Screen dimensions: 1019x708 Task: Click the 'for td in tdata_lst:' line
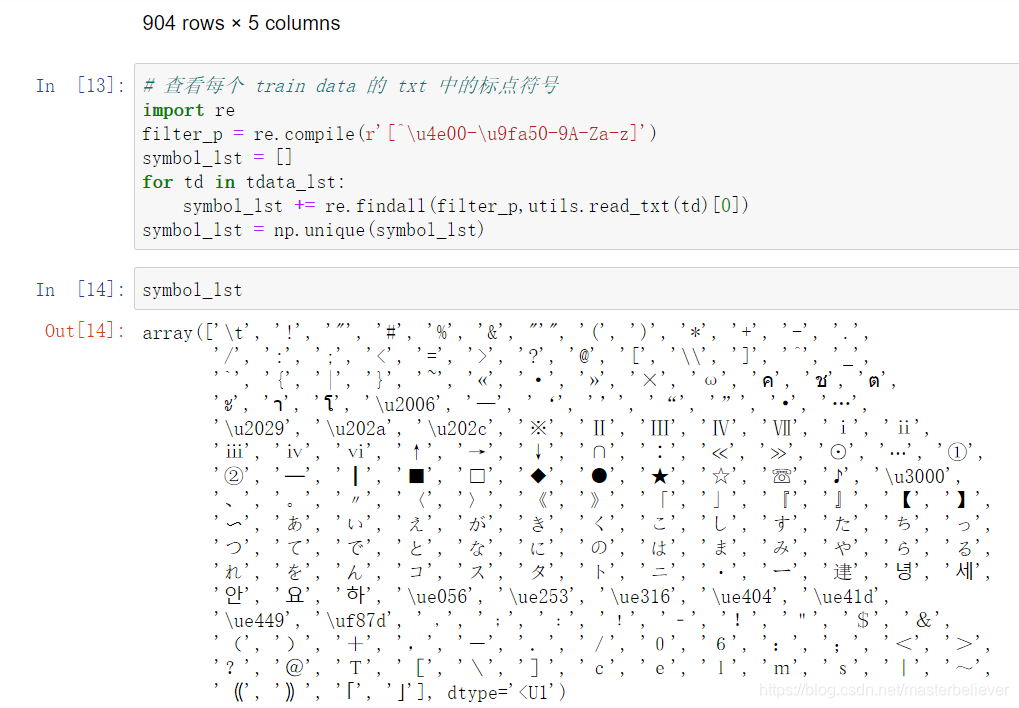click(x=244, y=182)
